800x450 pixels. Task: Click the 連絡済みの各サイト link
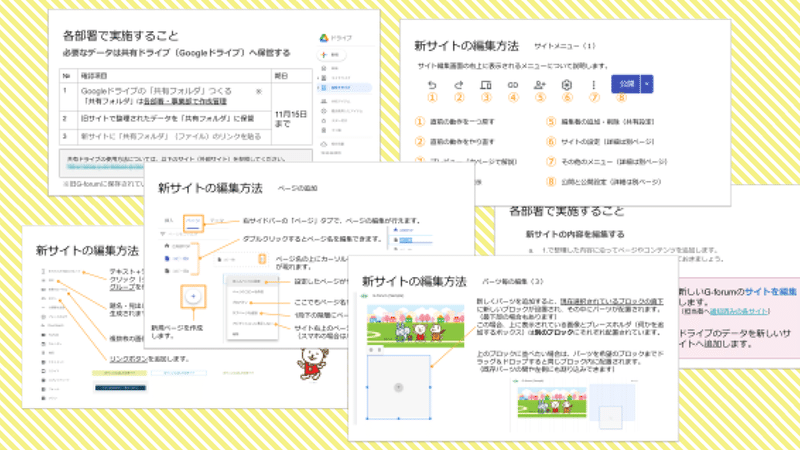(738, 311)
